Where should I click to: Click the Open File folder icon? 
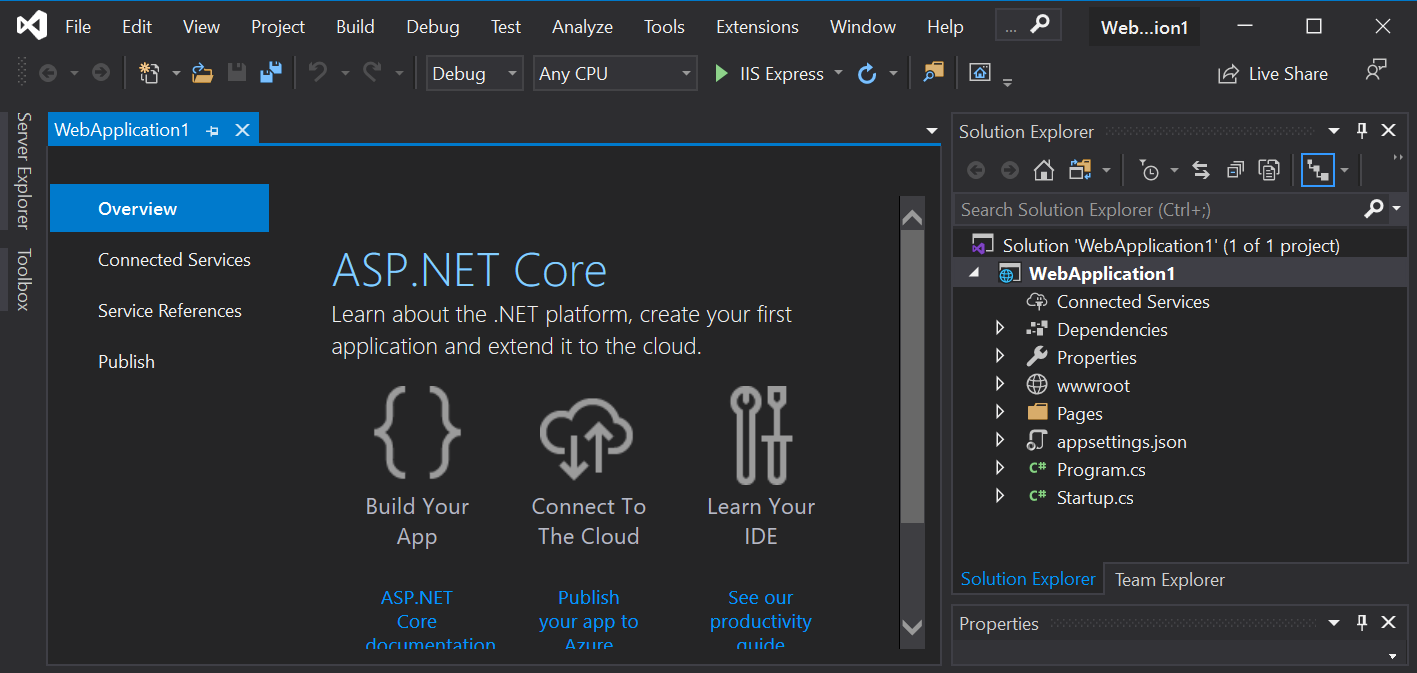[x=203, y=72]
